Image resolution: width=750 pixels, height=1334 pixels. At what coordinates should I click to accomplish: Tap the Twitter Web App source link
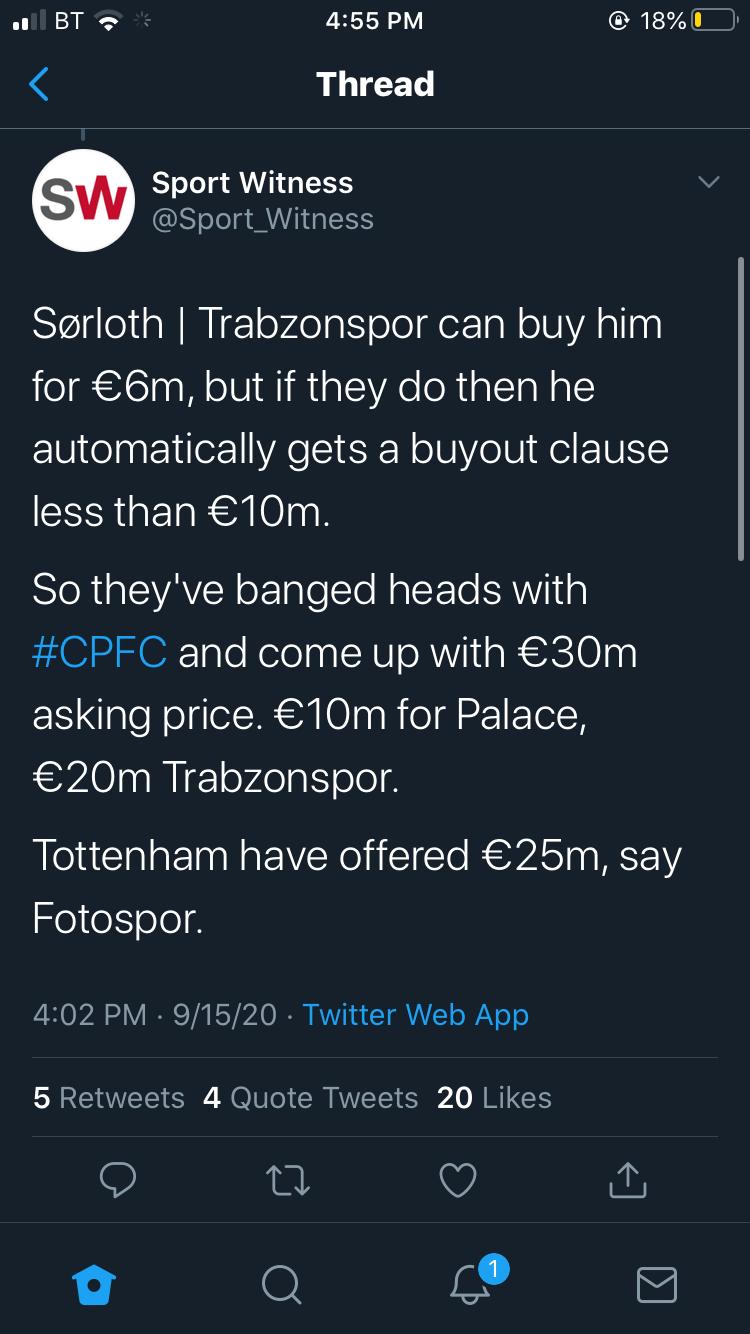(x=415, y=1014)
